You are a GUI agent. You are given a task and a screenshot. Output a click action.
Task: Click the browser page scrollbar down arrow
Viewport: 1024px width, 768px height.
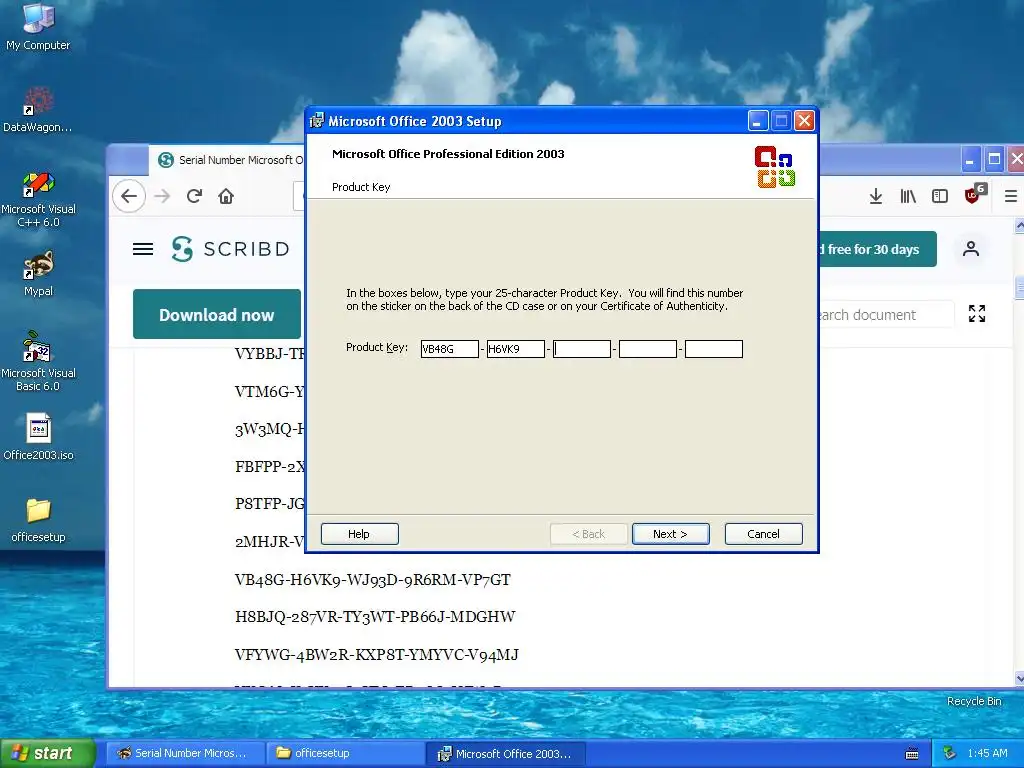pyautogui.click(x=1019, y=678)
